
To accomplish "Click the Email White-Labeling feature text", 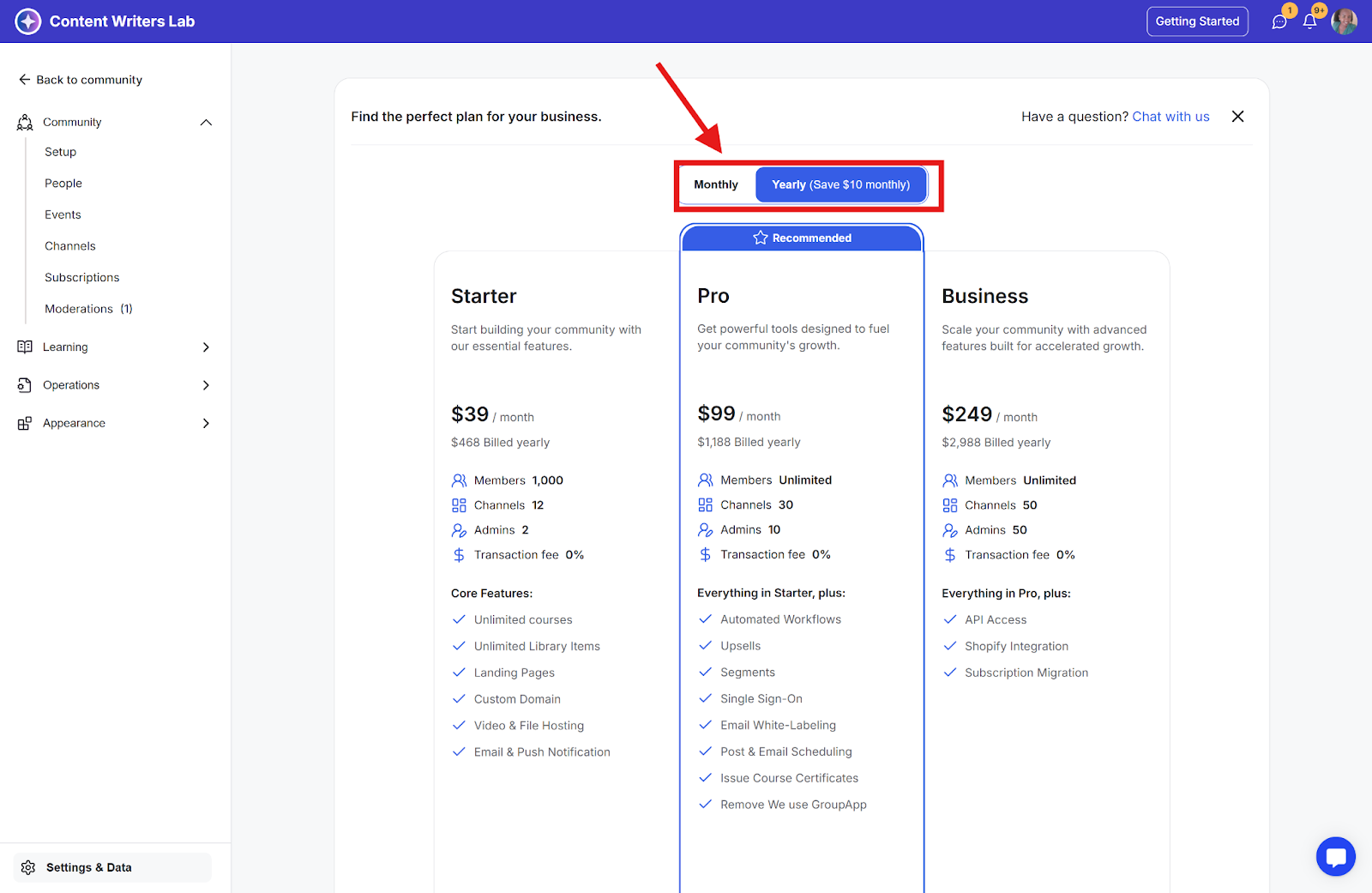I will tap(778, 726).
